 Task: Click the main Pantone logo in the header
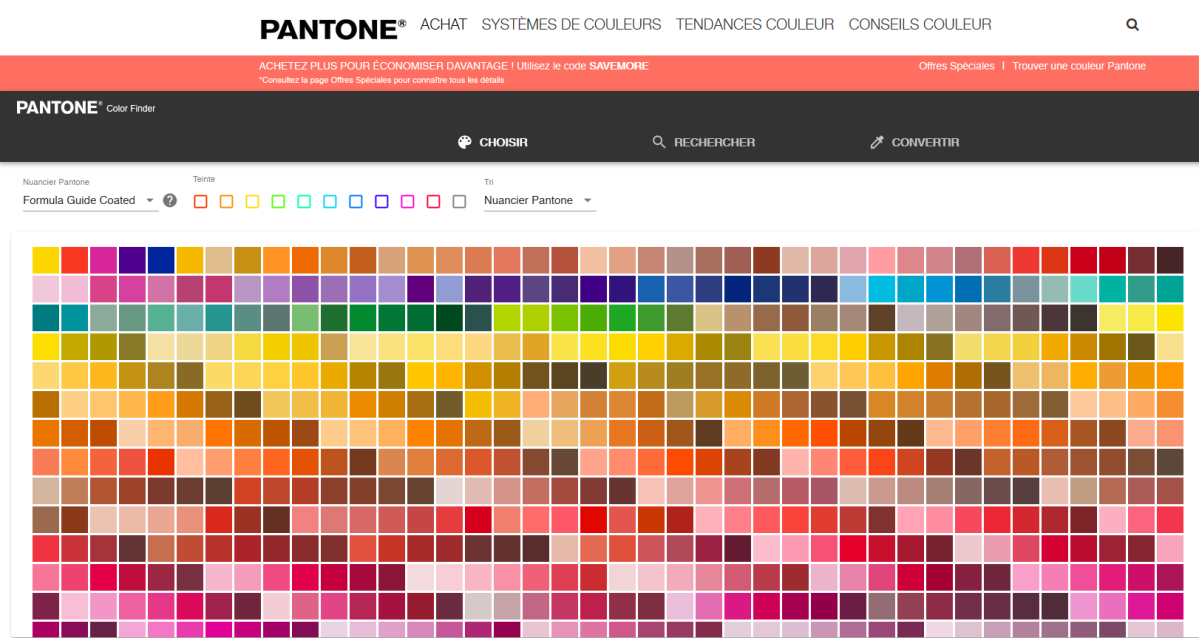332,27
